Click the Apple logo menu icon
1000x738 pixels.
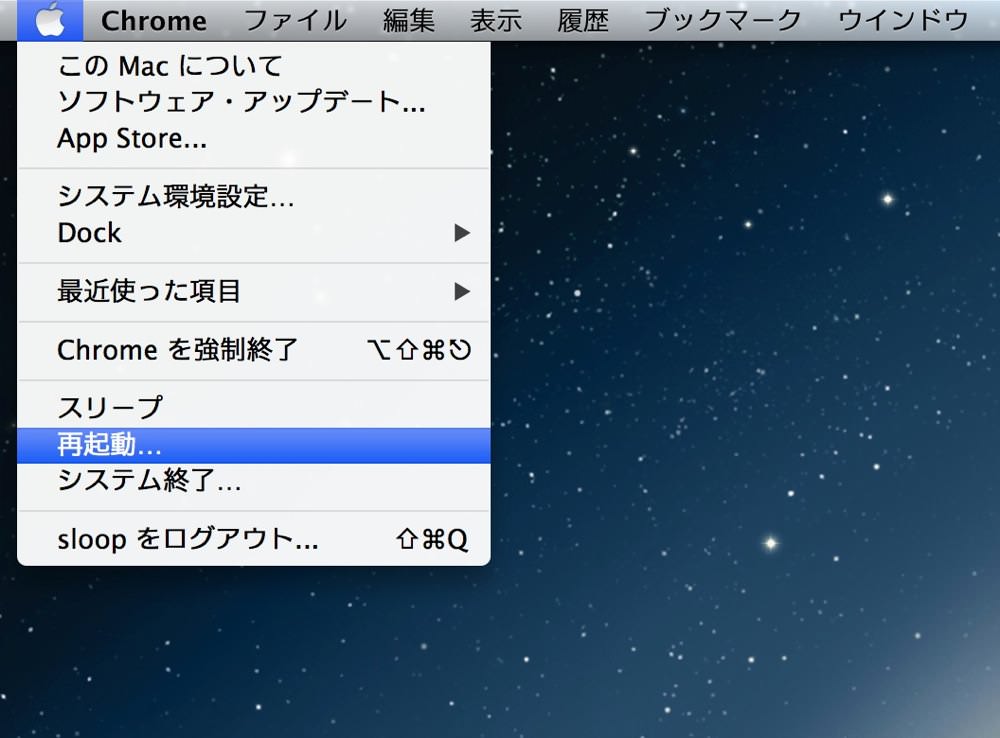(x=50, y=20)
